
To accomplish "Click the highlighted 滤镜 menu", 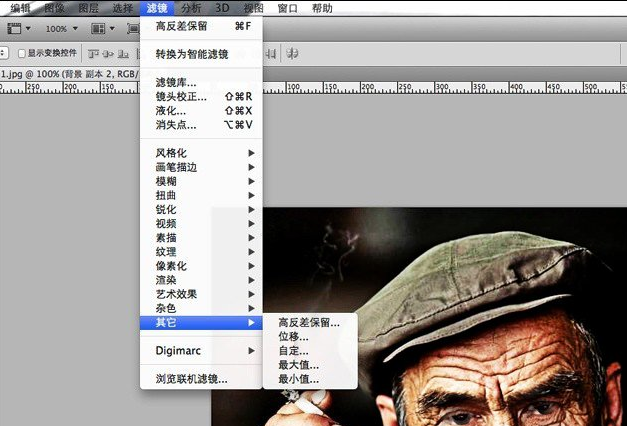I will coord(157,8).
